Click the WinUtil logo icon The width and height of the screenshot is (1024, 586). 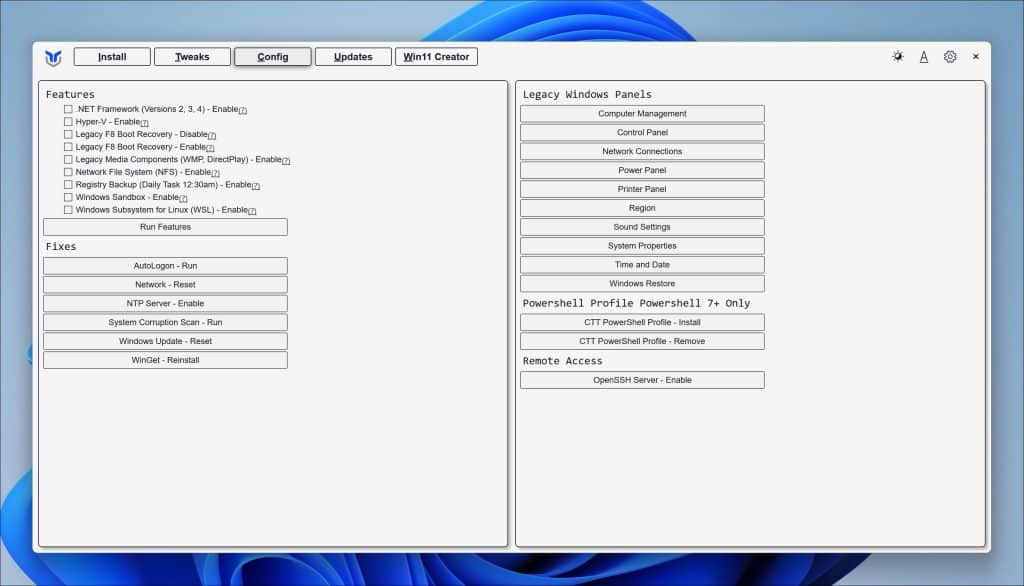tap(54, 57)
